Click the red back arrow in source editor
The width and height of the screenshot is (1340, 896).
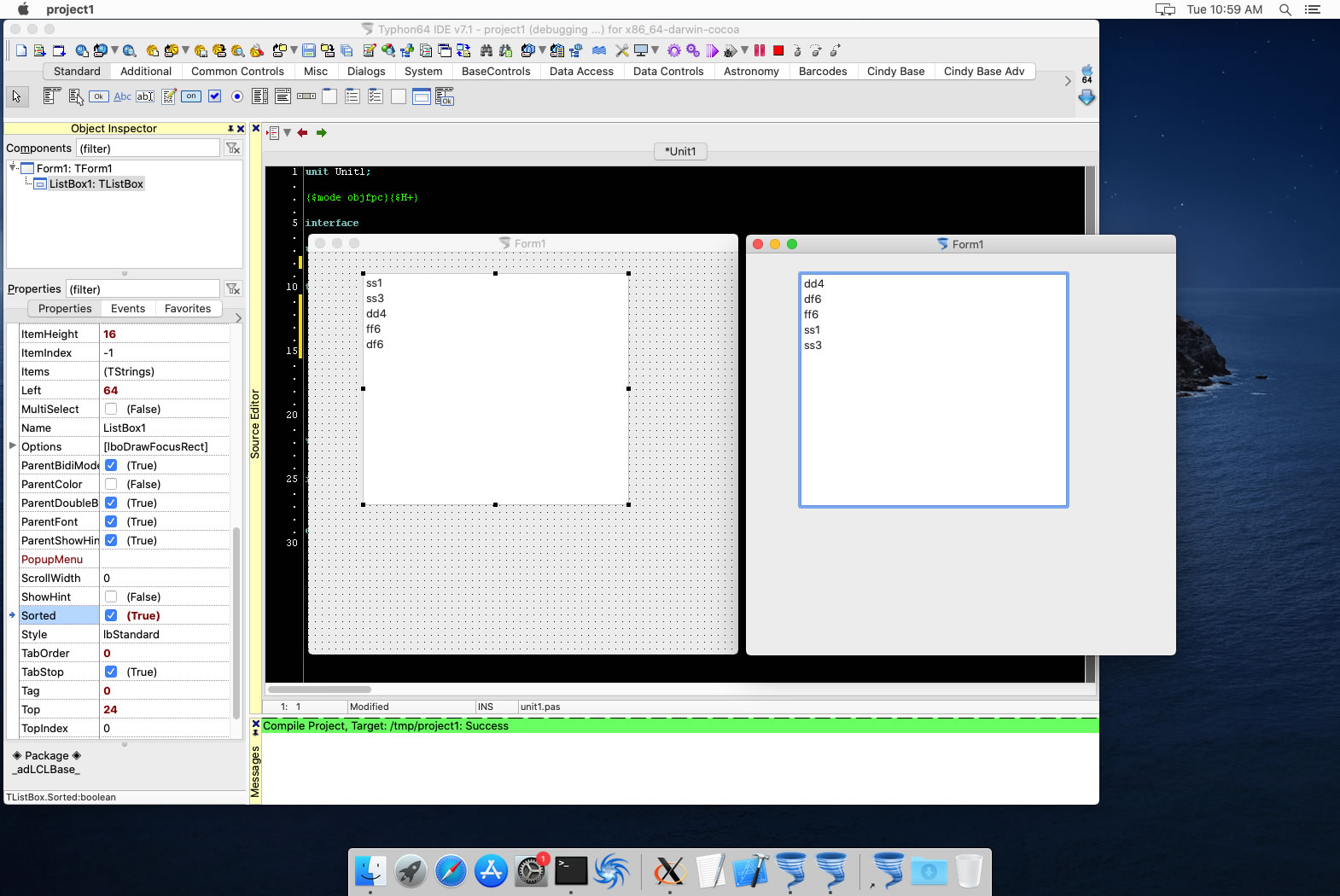click(302, 132)
